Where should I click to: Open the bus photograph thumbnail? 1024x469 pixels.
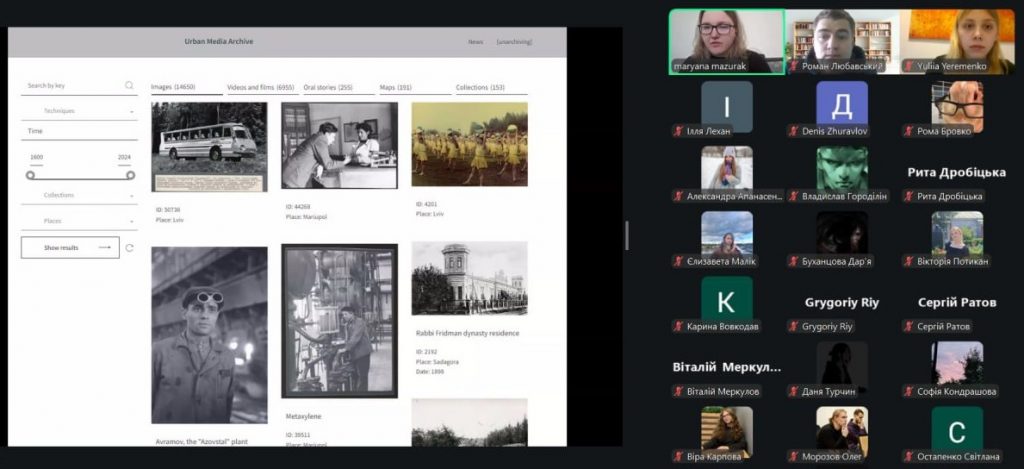tap(209, 146)
